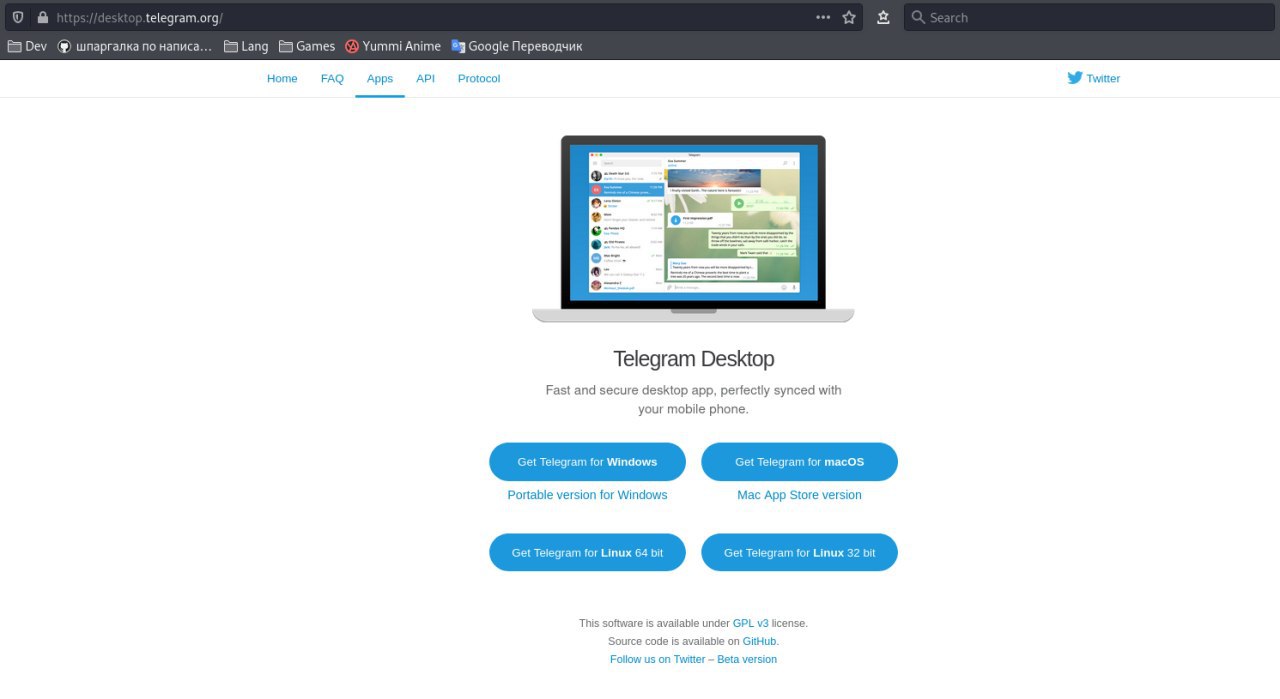Viewport: 1280px width, 699px height.
Task: Open Portable version for Windows link
Action: pos(587,495)
